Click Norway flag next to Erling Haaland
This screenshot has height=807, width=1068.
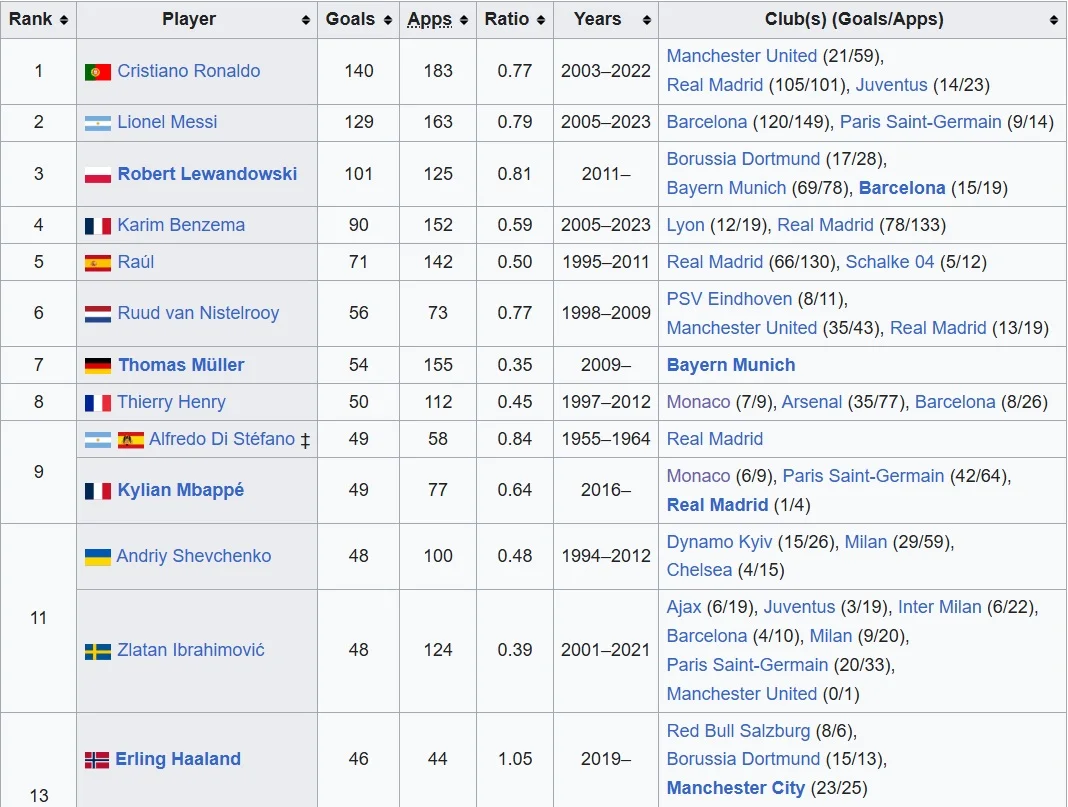coord(96,760)
